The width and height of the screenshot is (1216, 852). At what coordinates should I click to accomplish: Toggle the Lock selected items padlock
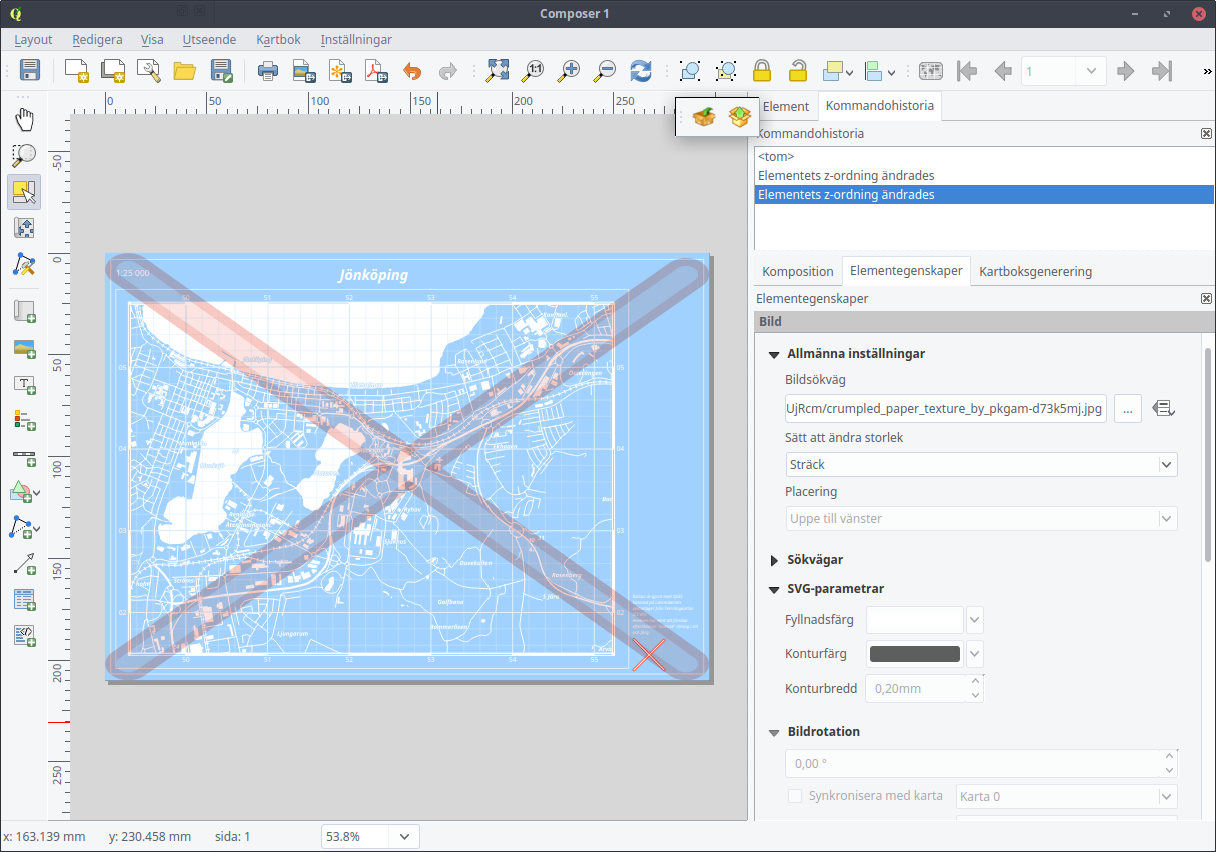761,71
